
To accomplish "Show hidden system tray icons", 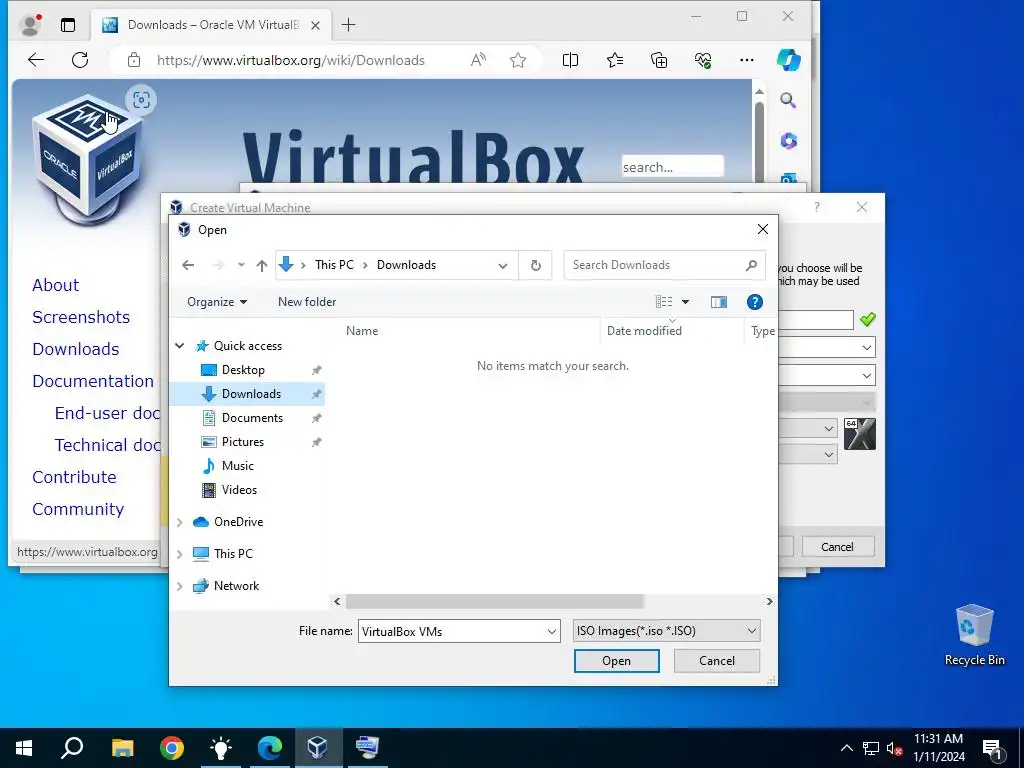I will click(x=846, y=748).
